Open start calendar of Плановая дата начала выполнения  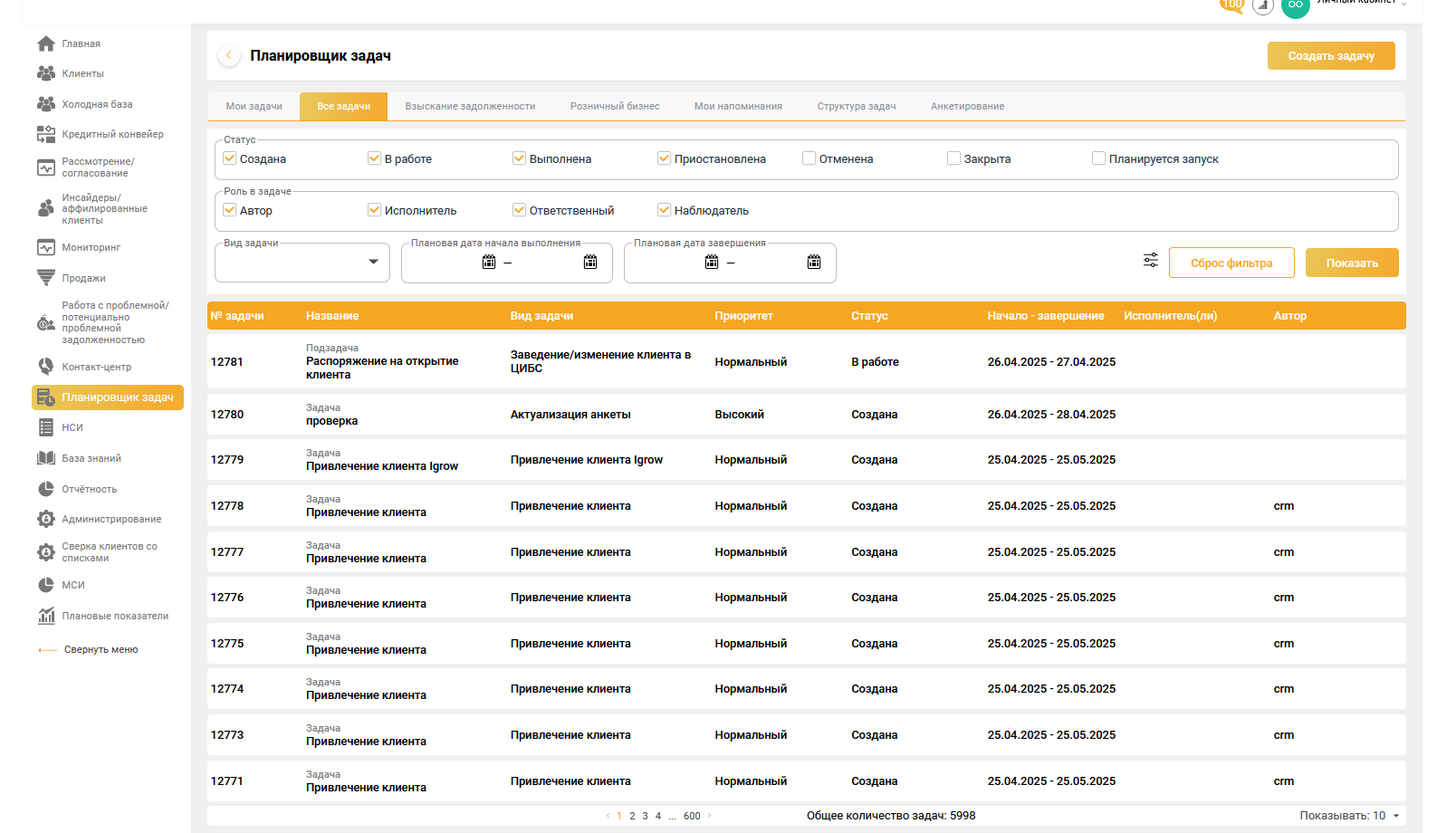(489, 262)
